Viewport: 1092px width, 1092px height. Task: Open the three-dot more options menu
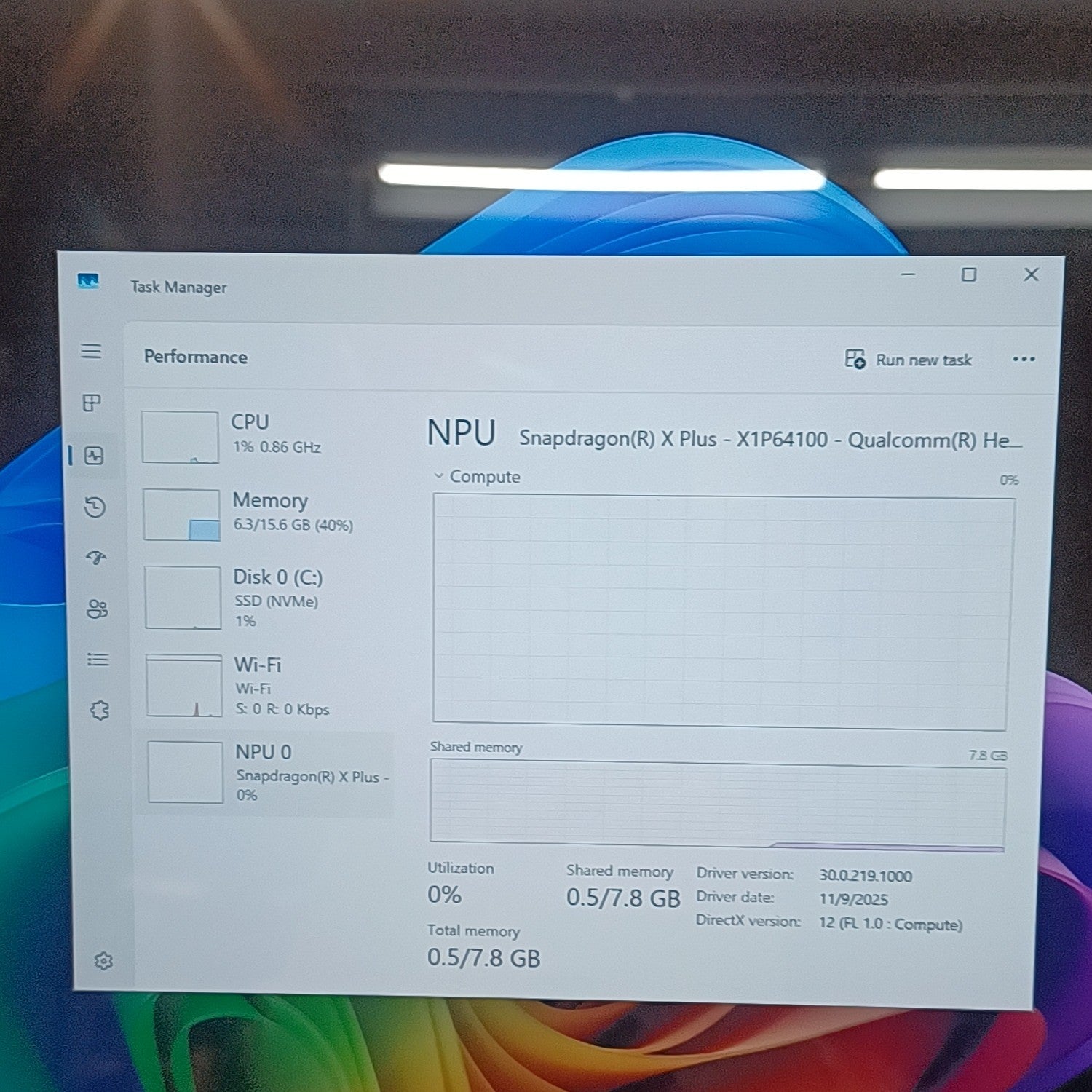[x=1024, y=359]
